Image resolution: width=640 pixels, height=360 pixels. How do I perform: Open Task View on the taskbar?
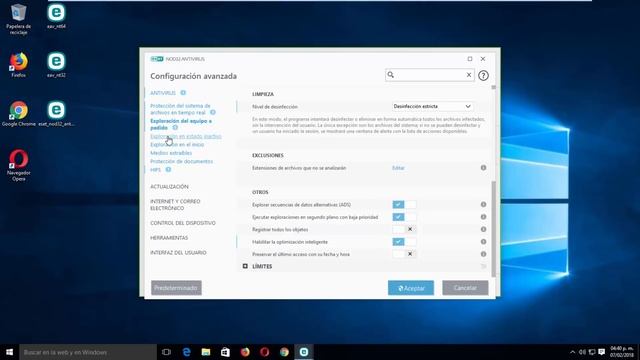166,352
